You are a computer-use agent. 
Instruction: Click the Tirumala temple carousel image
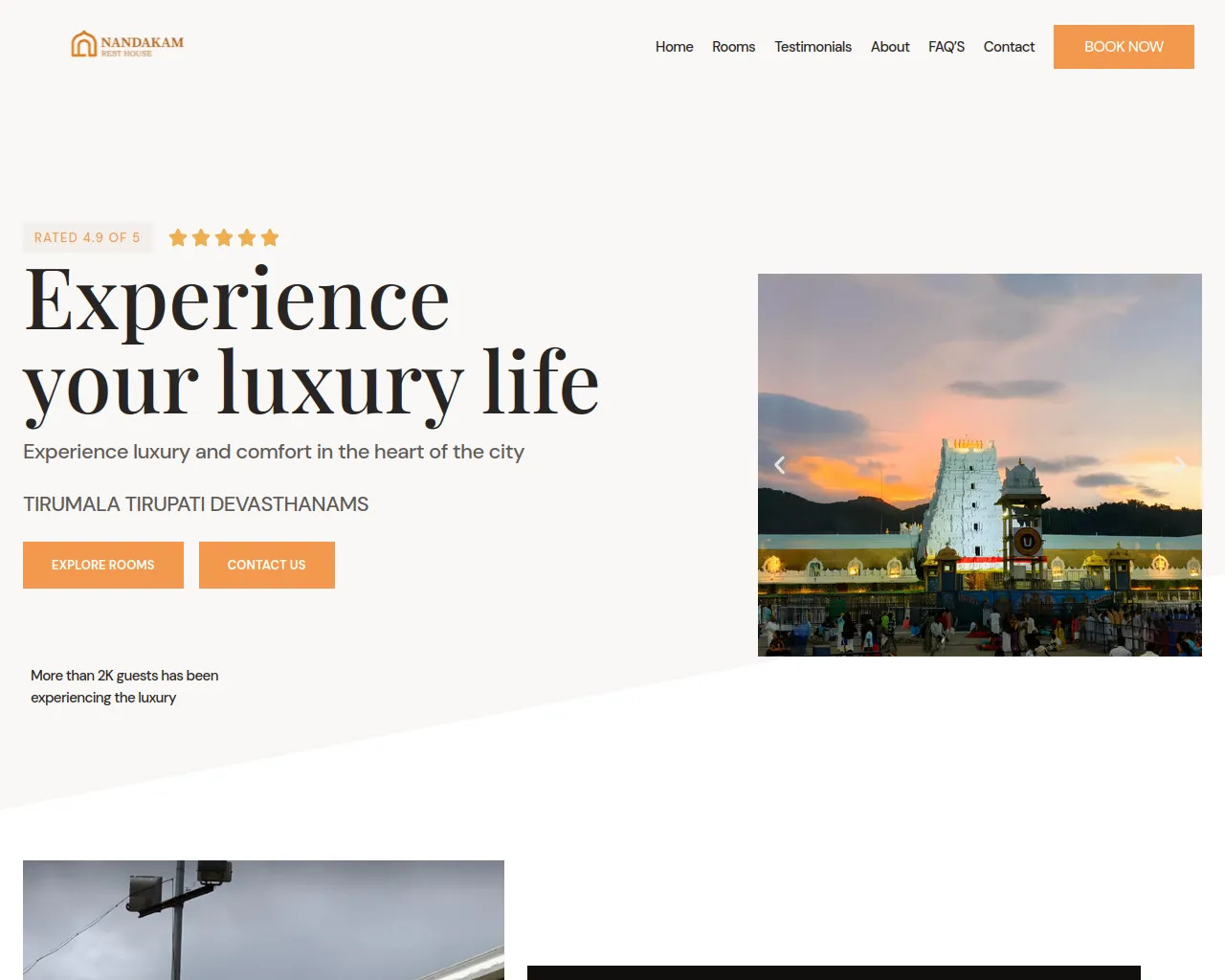(980, 465)
